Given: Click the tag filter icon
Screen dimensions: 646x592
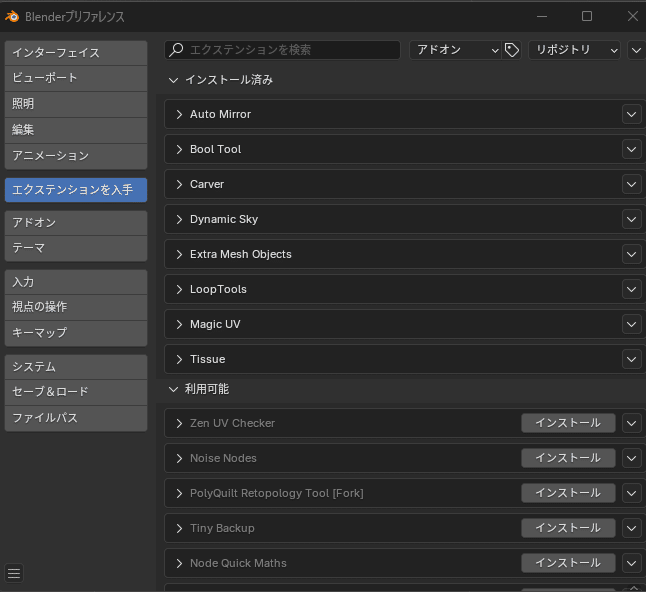Looking at the screenshot, I should [x=512, y=50].
